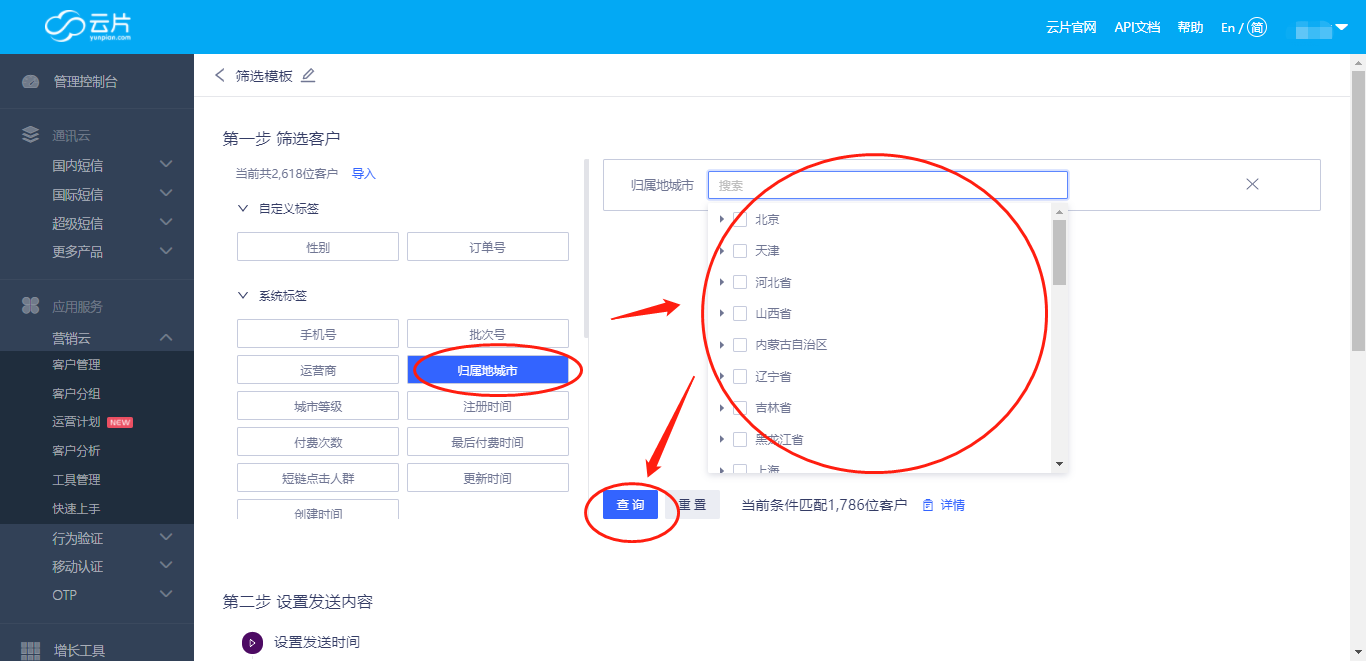The width and height of the screenshot is (1366, 661).
Task: Expand the 天津 tree node arrow
Action: (721, 250)
